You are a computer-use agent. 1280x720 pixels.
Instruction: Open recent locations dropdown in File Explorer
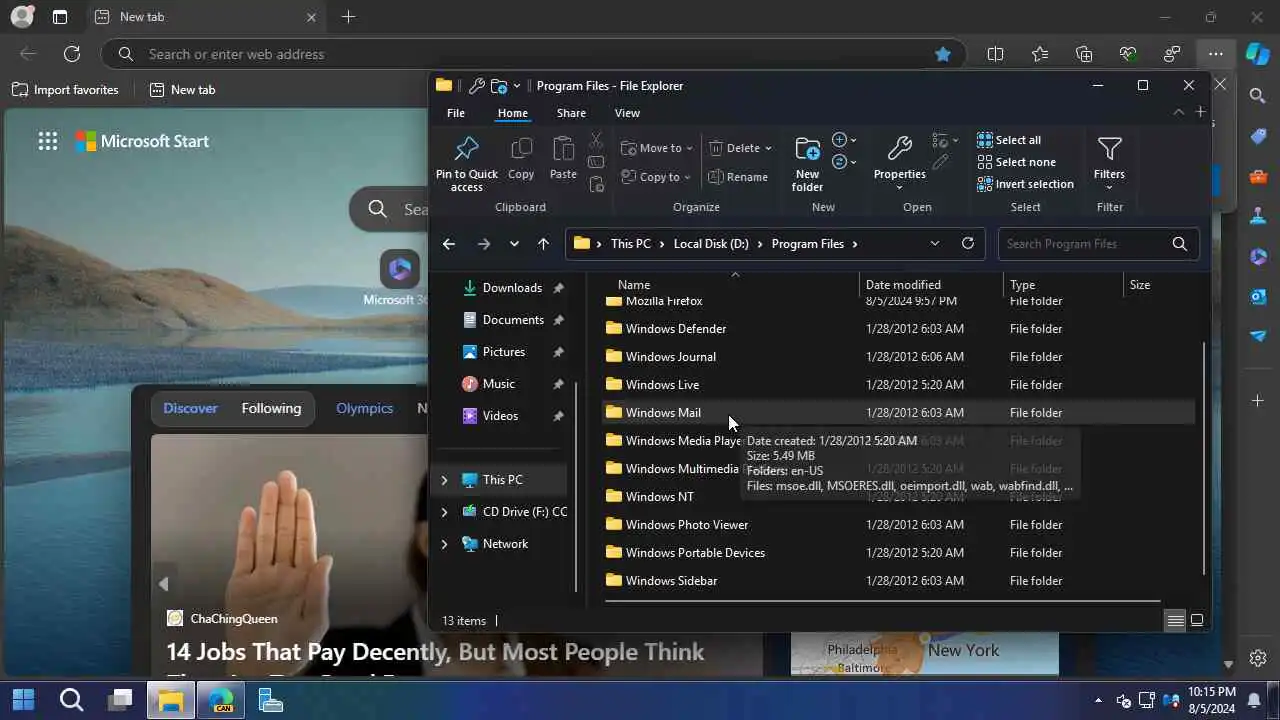pyautogui.click(x=514, y=244)
